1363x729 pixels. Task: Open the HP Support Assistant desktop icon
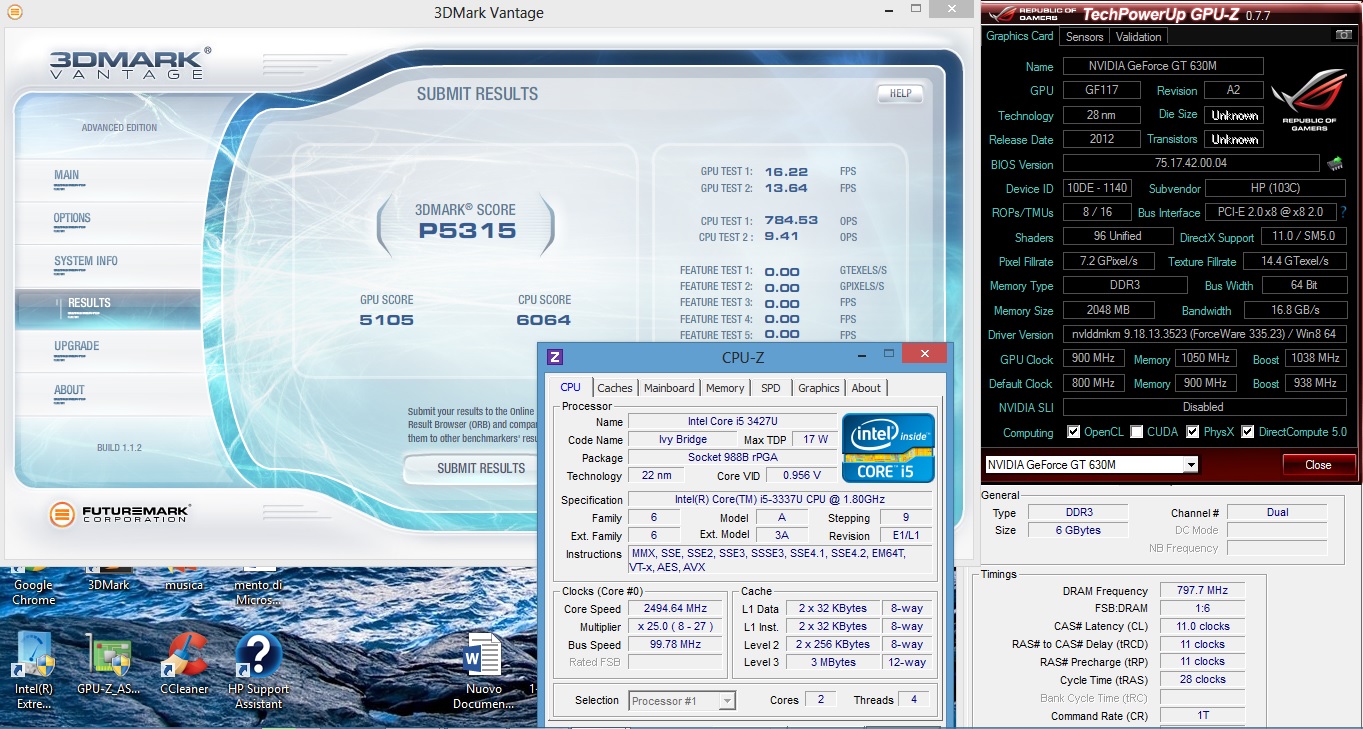tap(258, 670)
